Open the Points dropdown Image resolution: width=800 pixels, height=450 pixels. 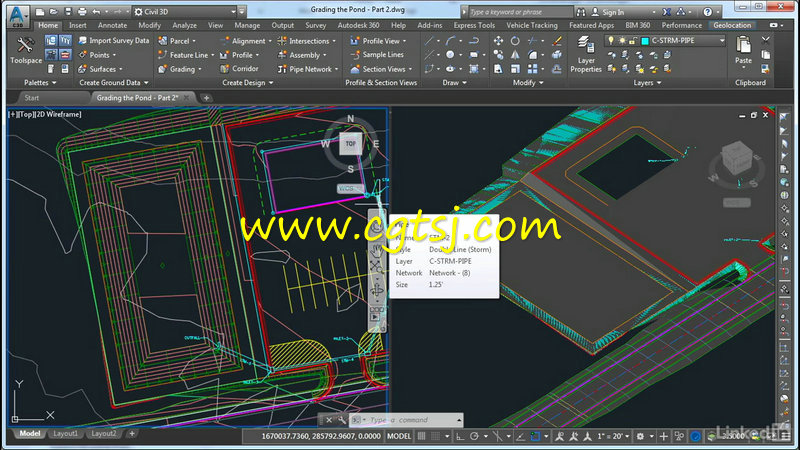[97, 55]
